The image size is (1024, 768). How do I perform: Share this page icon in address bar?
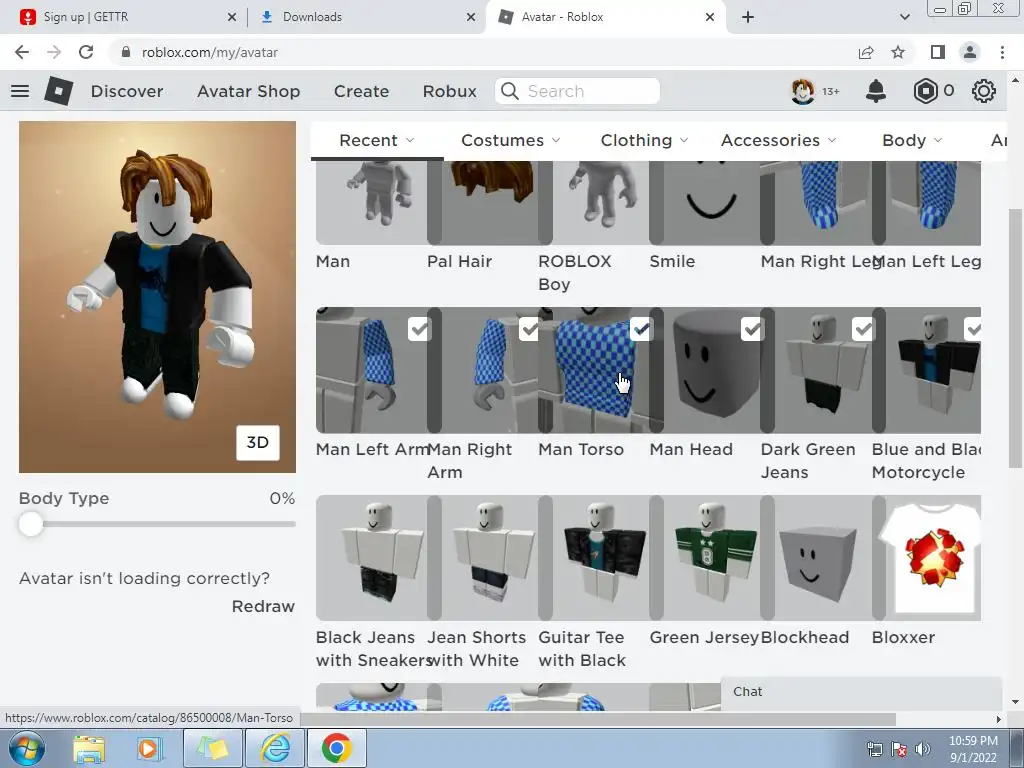click(x=866, y=52)
